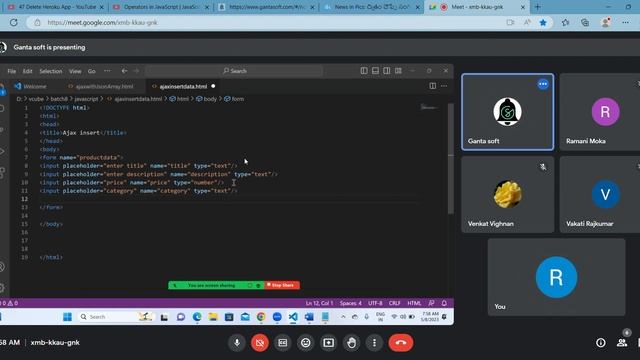Toggle secondary sidebar layout icon
This screenshot has width=640, height=360.
point(387,71)
